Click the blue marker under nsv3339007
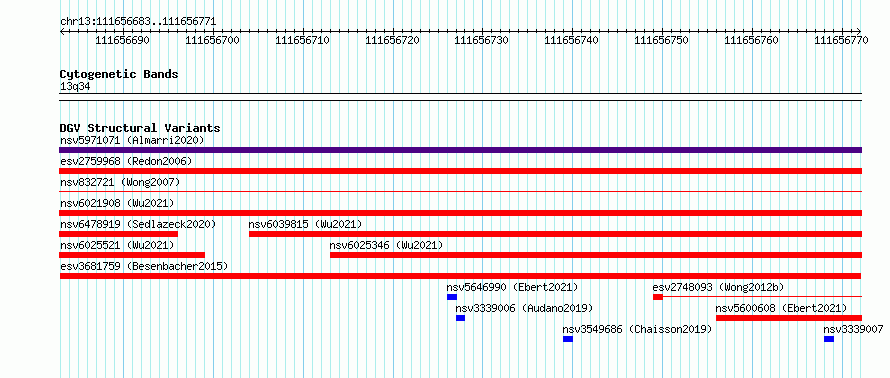 pyautogui.click(x=829, y=339)
